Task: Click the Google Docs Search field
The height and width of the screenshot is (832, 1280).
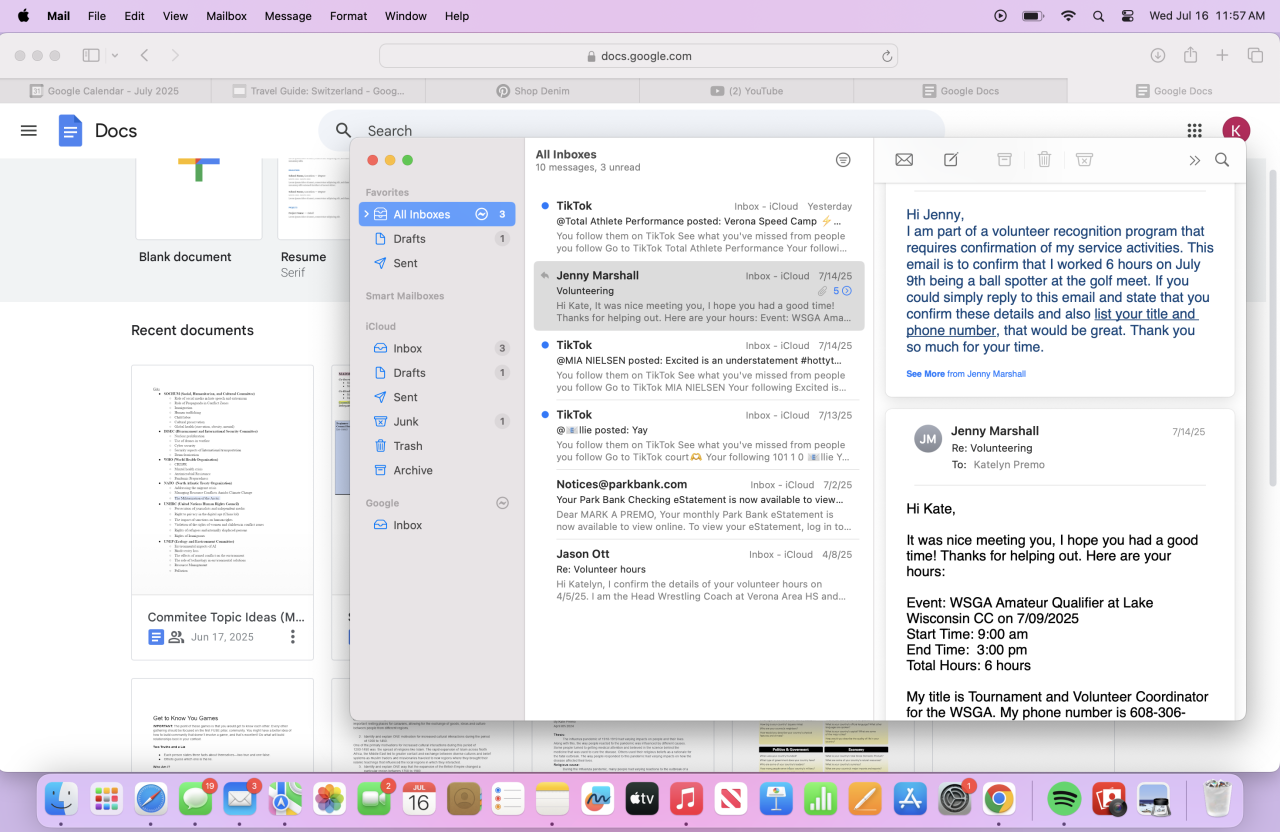Action: (632, 131)
